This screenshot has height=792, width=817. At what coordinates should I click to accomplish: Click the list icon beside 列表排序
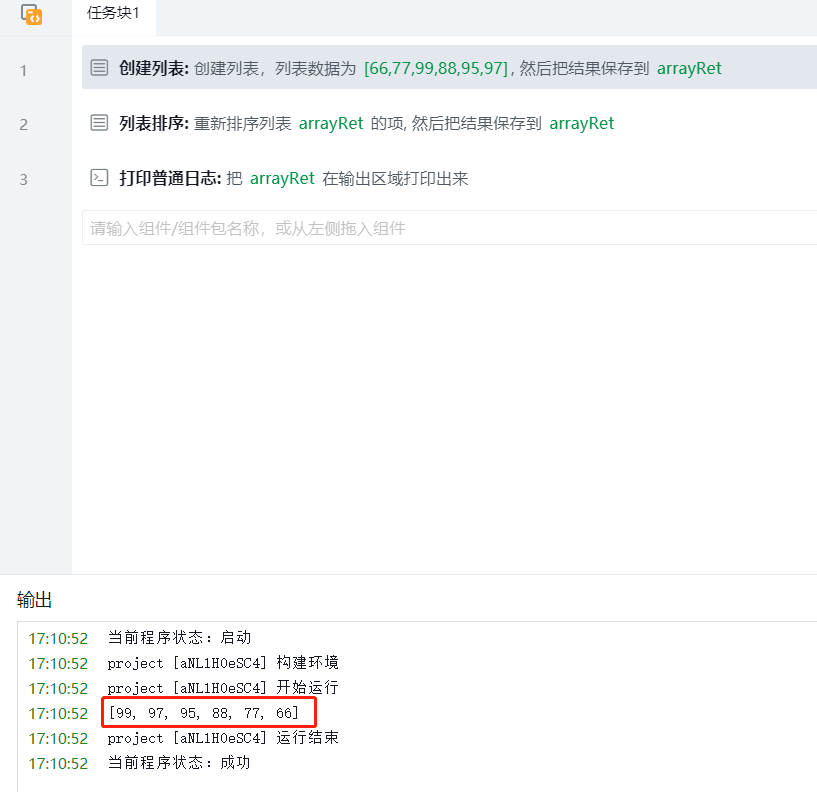(99, 123)
